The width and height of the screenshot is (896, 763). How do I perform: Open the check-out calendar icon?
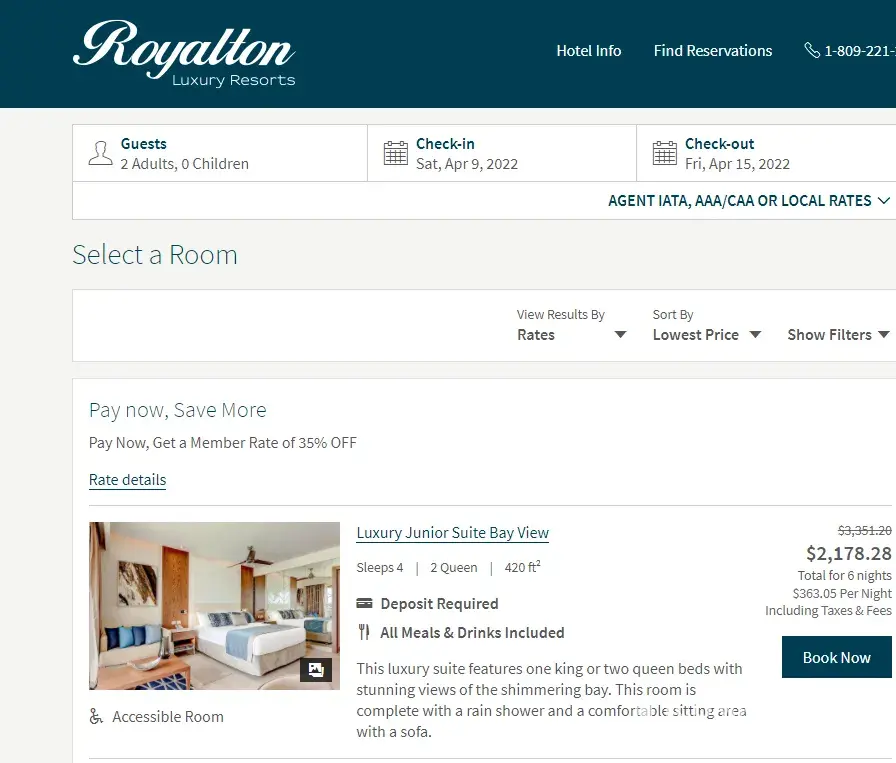665,153
